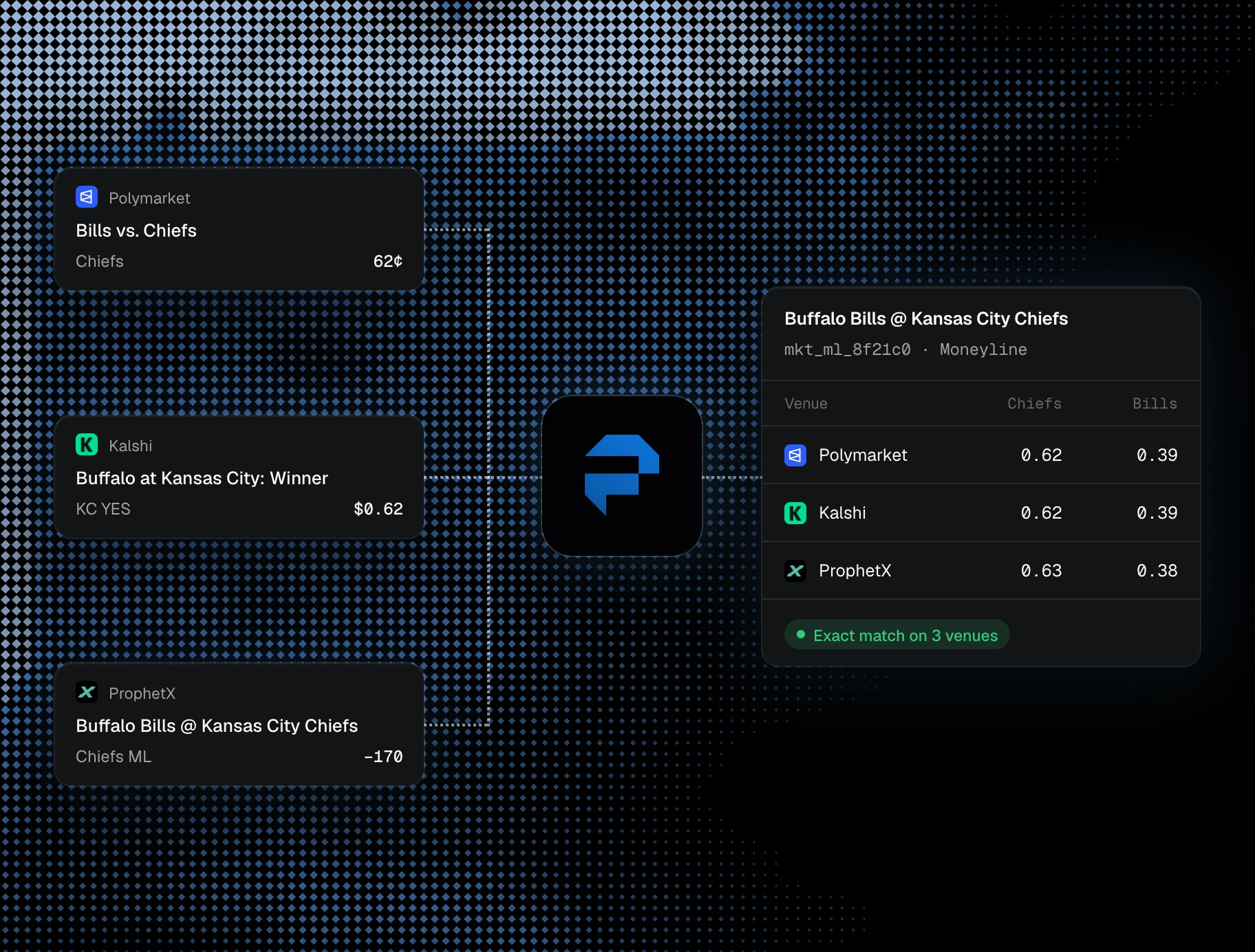
Task: Select the 'Exact match on 3 venues' badge
Action: (897, 635)
